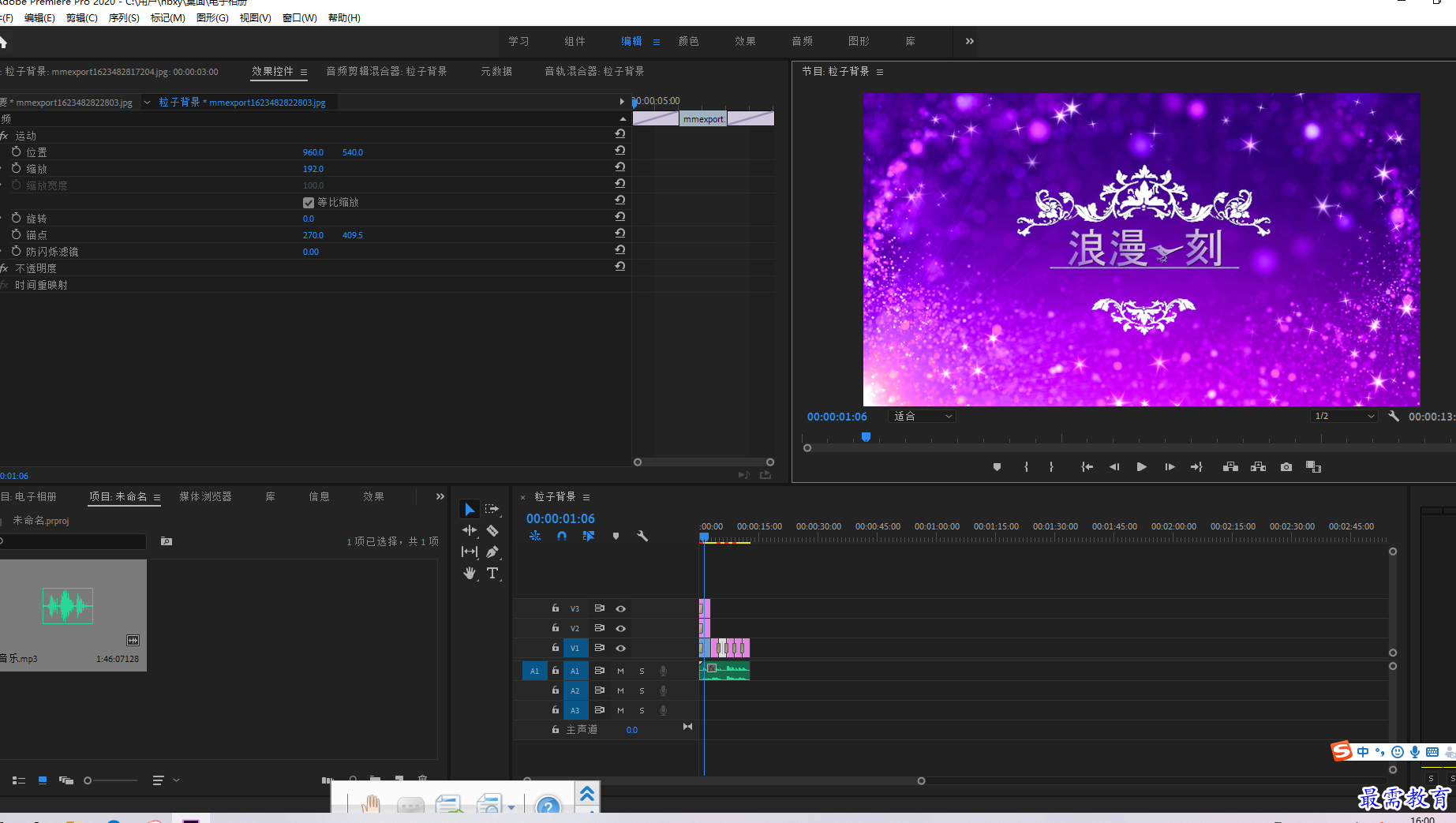Viewport: 1456px width, 823px height.
Task: Open Comparison View button
Action: click(x=1313, y=467)
